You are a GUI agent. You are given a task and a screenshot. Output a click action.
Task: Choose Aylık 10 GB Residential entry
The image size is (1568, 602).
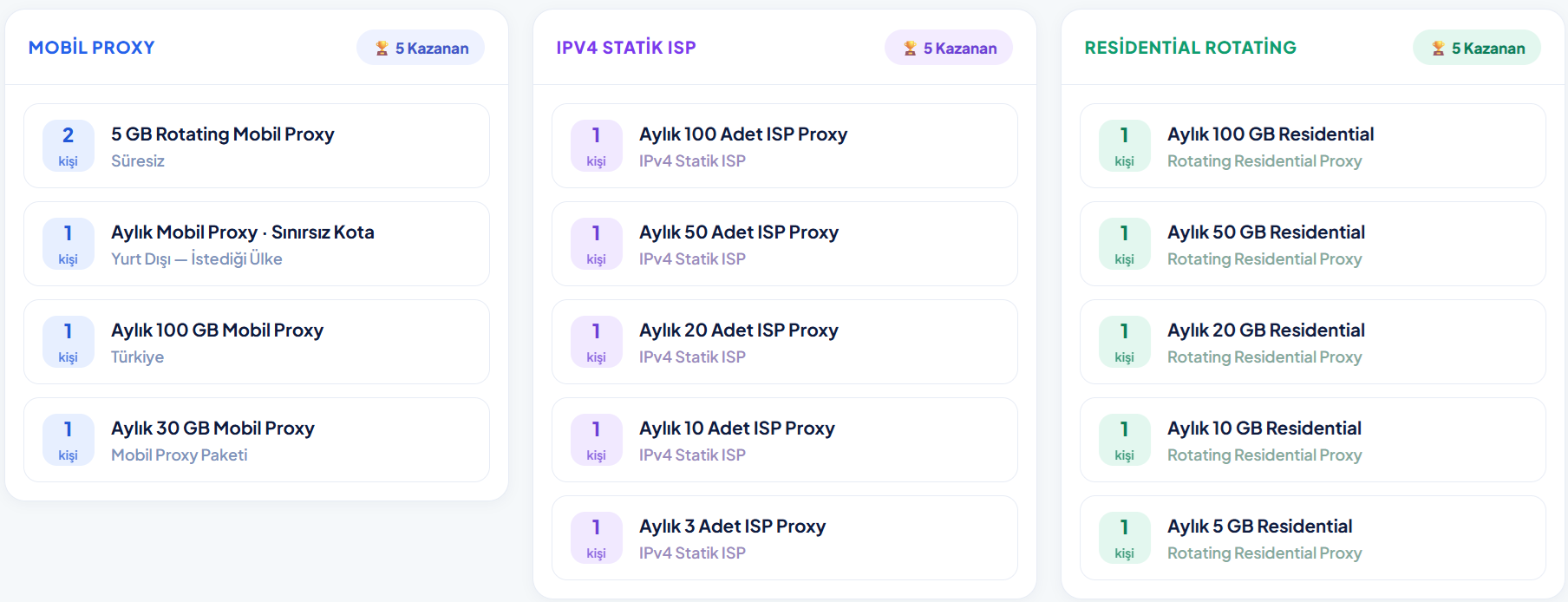1313,440
